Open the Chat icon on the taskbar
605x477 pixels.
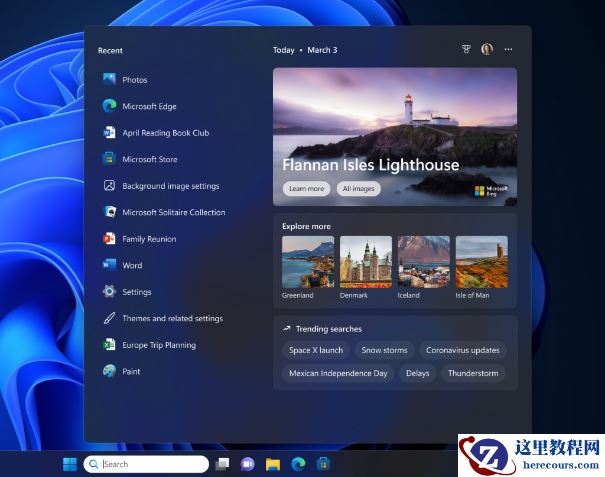tap(248, 464)
